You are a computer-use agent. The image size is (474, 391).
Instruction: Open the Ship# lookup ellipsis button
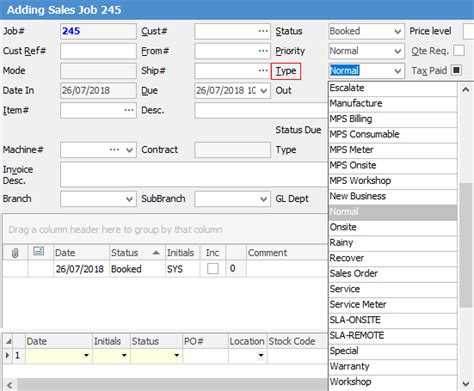263,71
